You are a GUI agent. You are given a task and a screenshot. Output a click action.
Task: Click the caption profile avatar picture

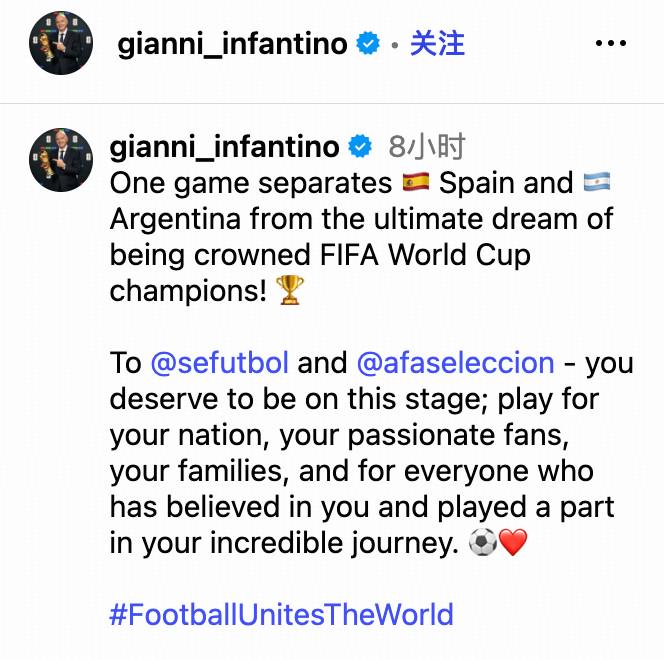click(61, 160)
